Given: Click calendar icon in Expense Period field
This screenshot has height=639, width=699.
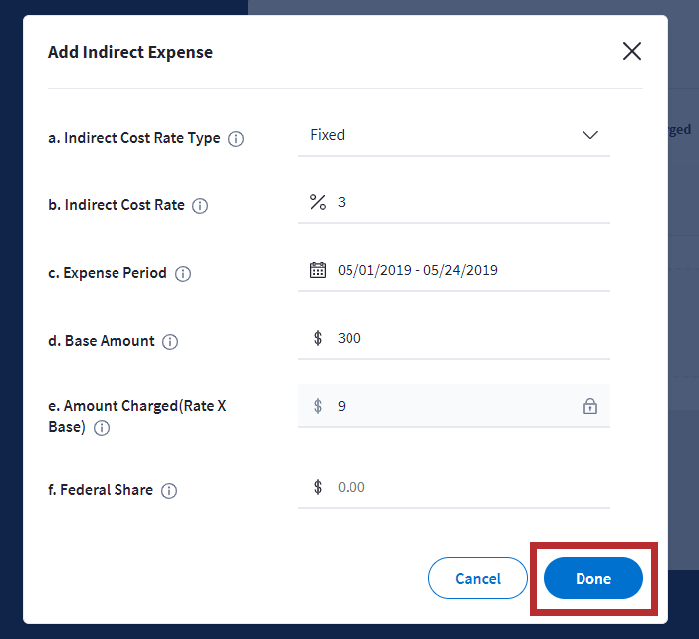Looking at the screenshot, I should [318, 270].
